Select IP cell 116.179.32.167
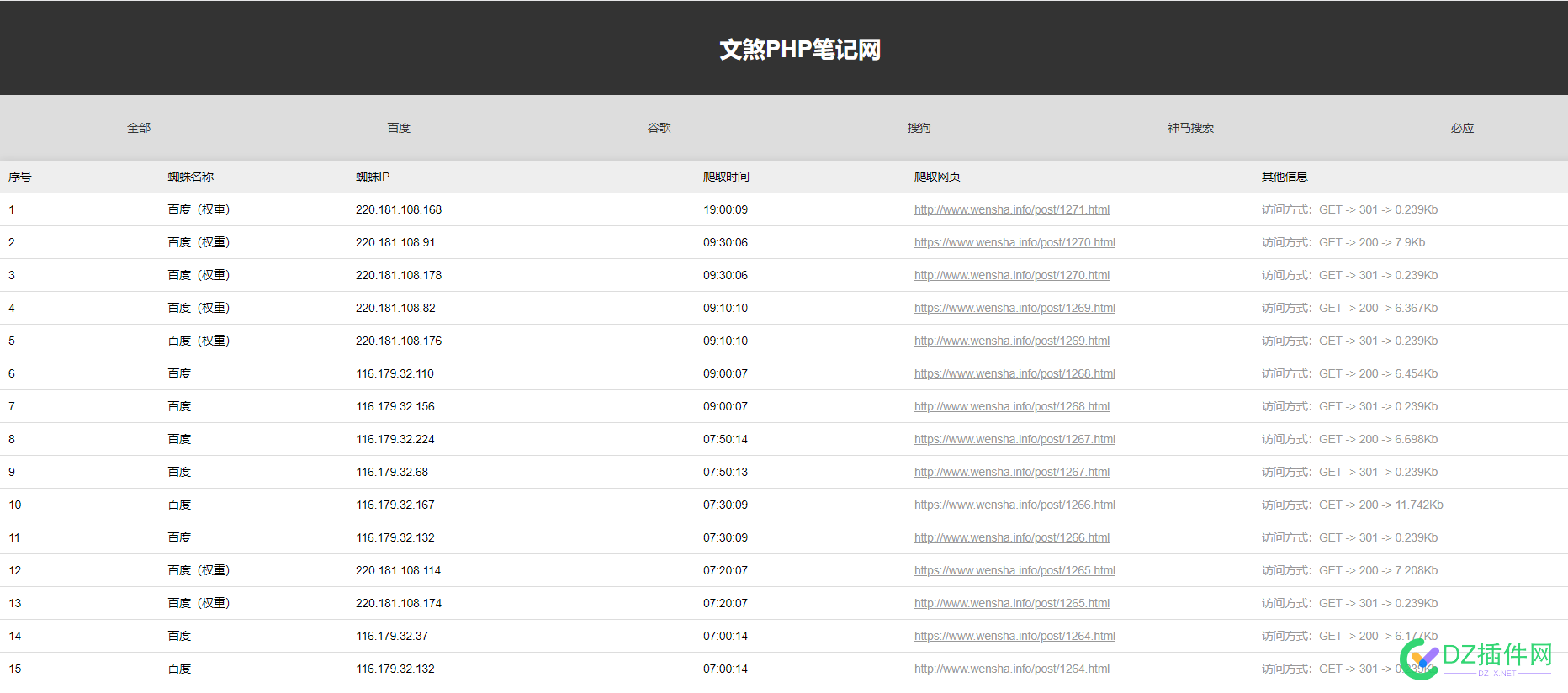Viewport: 1568px width, 693px height. click(x=395, y=505)
